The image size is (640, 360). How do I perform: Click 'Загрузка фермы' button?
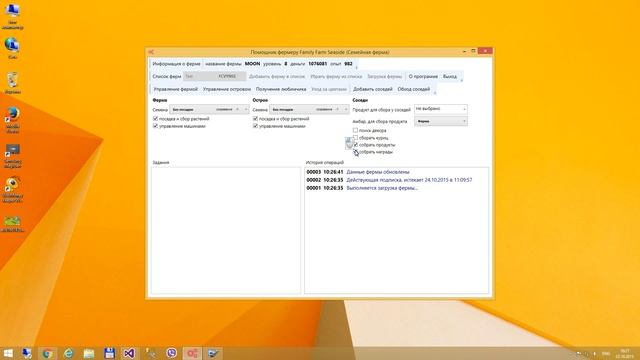coord(384,76)
